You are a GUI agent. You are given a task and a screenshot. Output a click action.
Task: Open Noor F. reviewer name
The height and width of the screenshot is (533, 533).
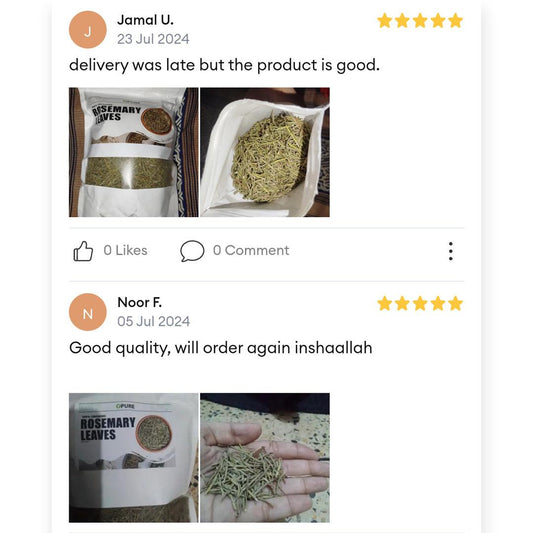pos(139,303)
